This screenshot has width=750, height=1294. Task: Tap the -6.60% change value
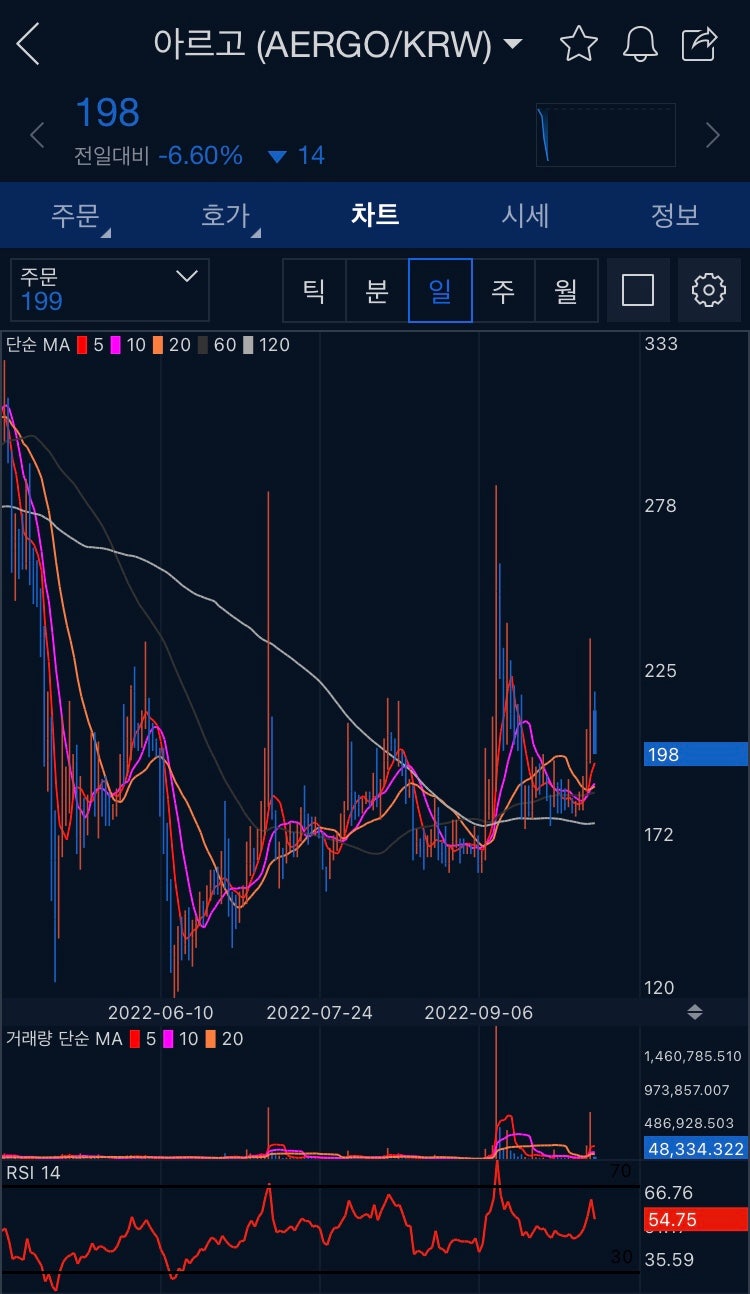[x=200, y=156]
